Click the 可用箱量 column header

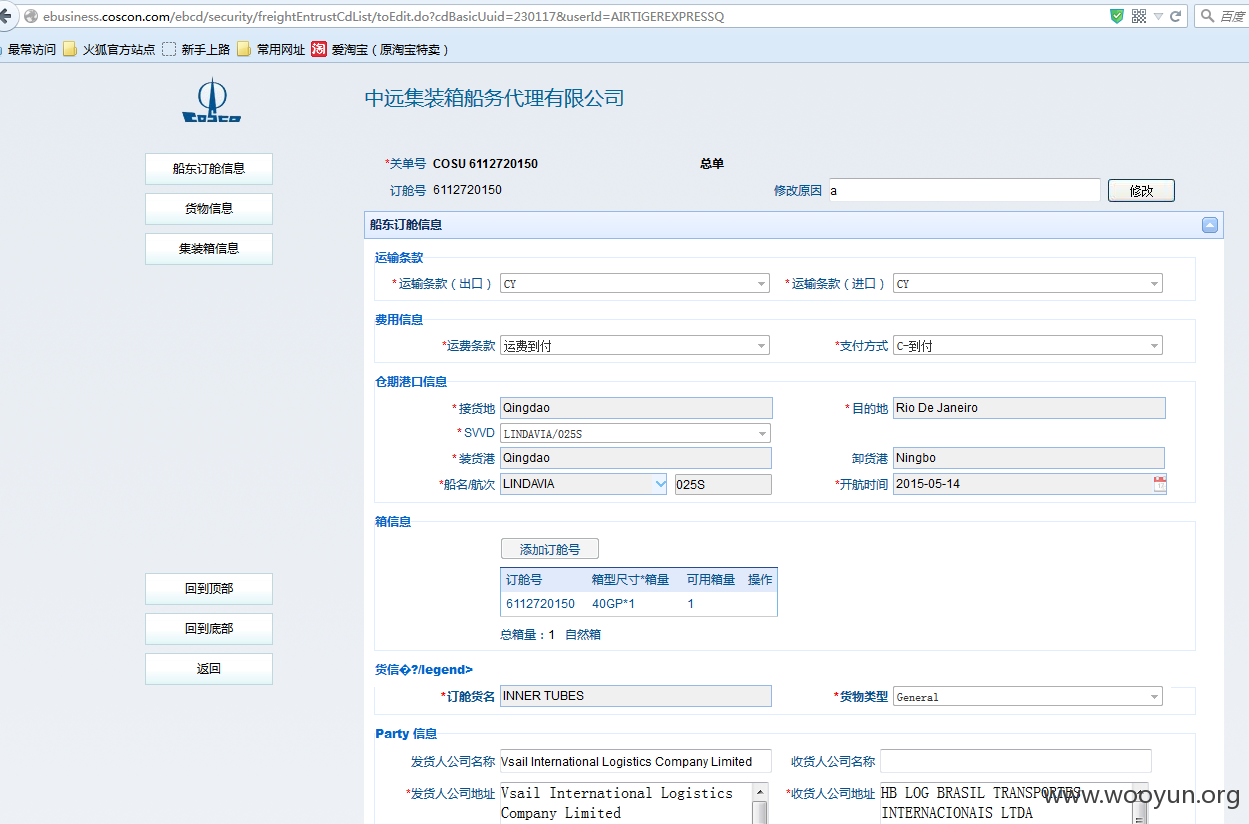711,580
